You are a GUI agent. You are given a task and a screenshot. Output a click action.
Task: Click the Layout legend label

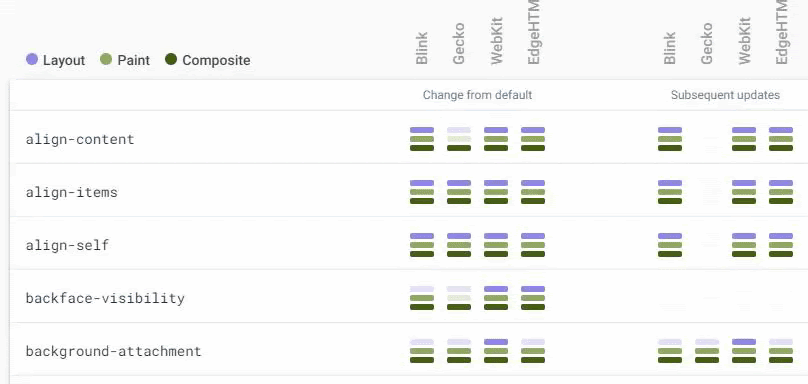[x=64, y=60]
